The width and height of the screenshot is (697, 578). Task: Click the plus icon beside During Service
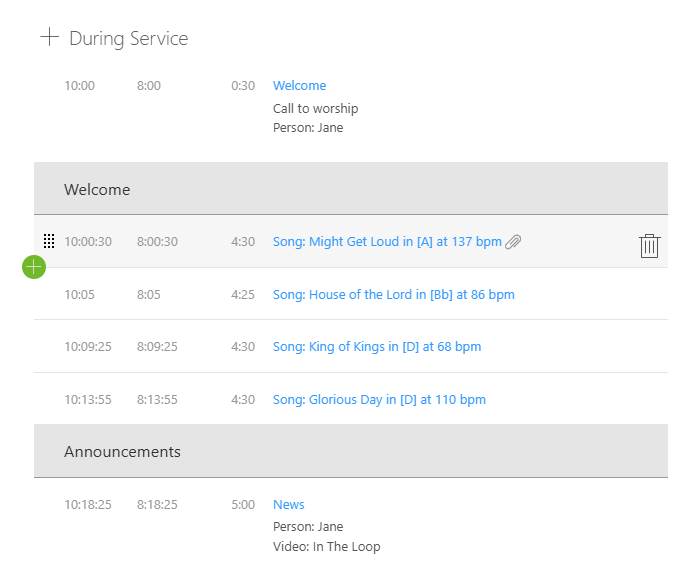coord(49,37)
